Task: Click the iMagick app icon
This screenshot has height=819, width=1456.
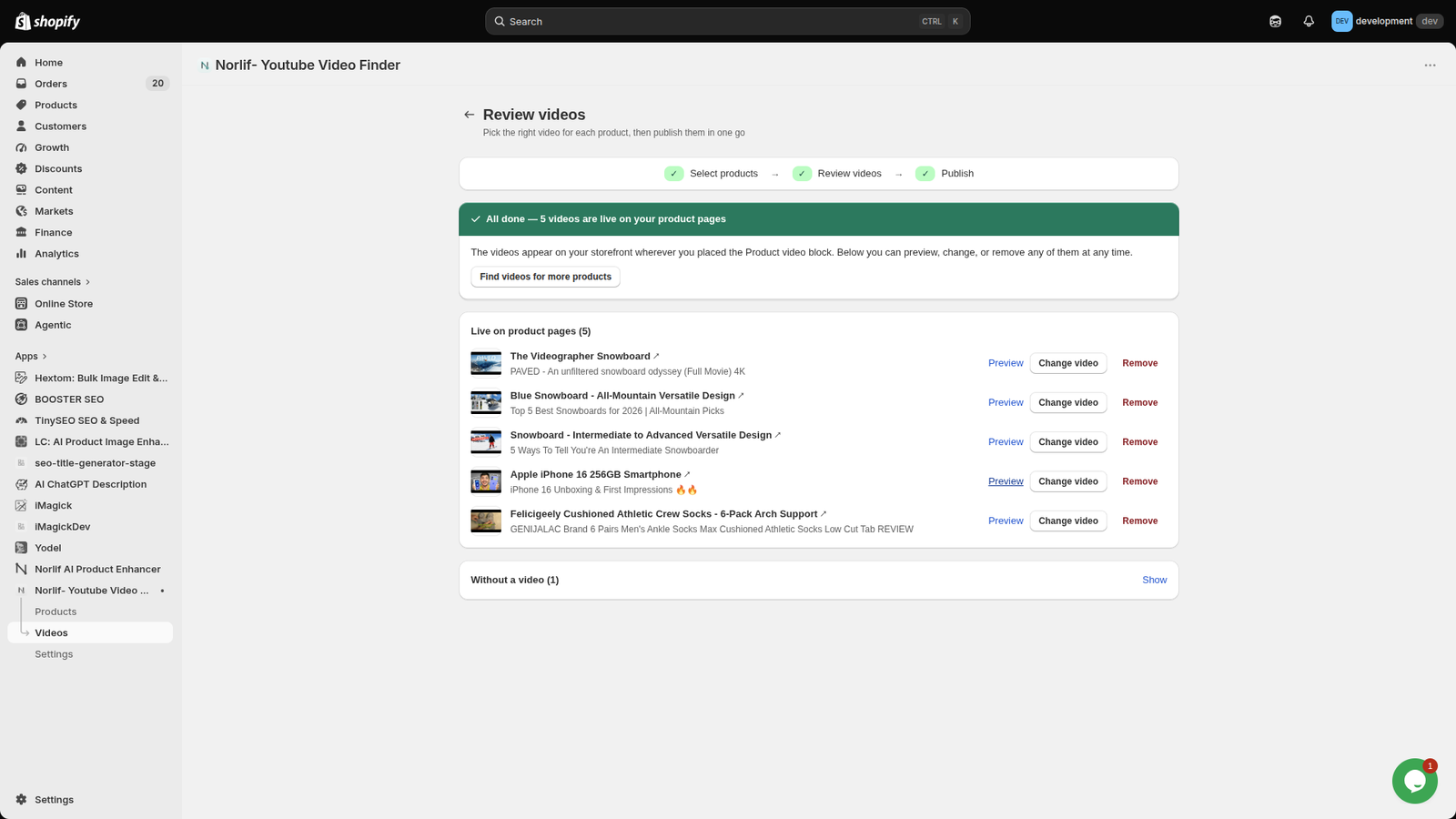Action: 22,505
